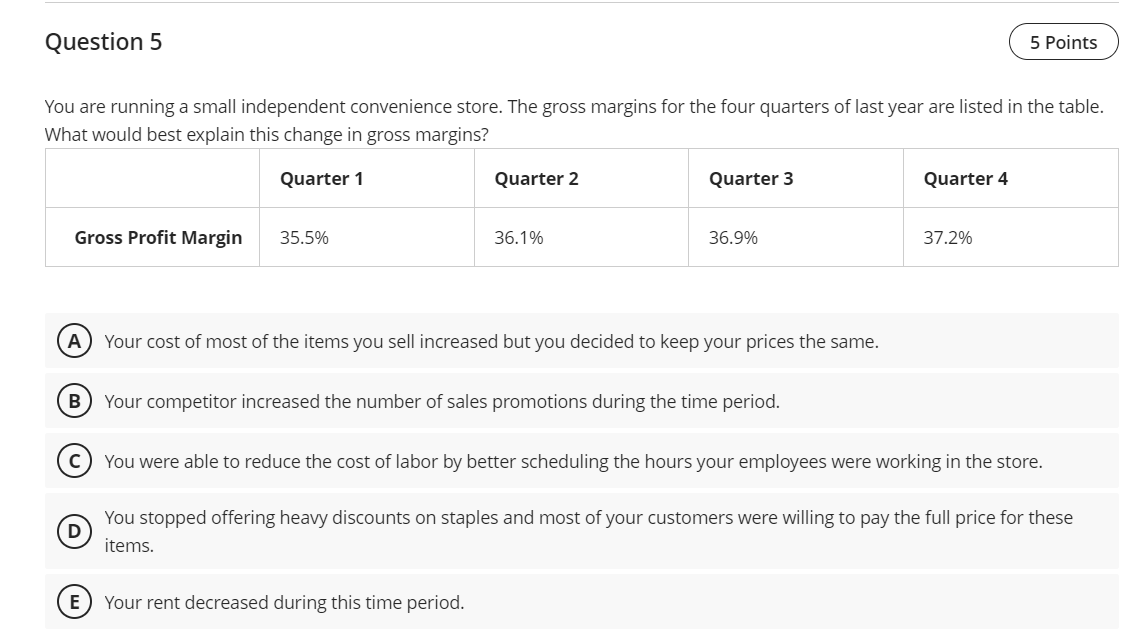Select radio option A

75,341
